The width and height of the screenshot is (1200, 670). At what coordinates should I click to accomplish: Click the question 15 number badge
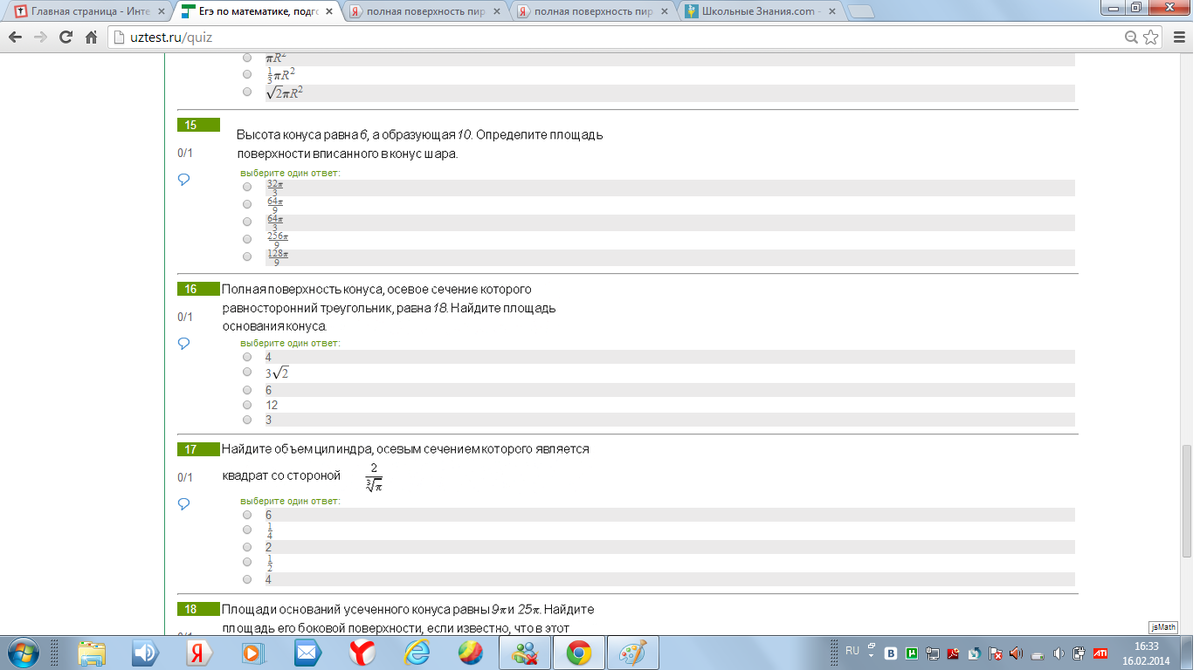pyautogui.click(x=198, y=125)
